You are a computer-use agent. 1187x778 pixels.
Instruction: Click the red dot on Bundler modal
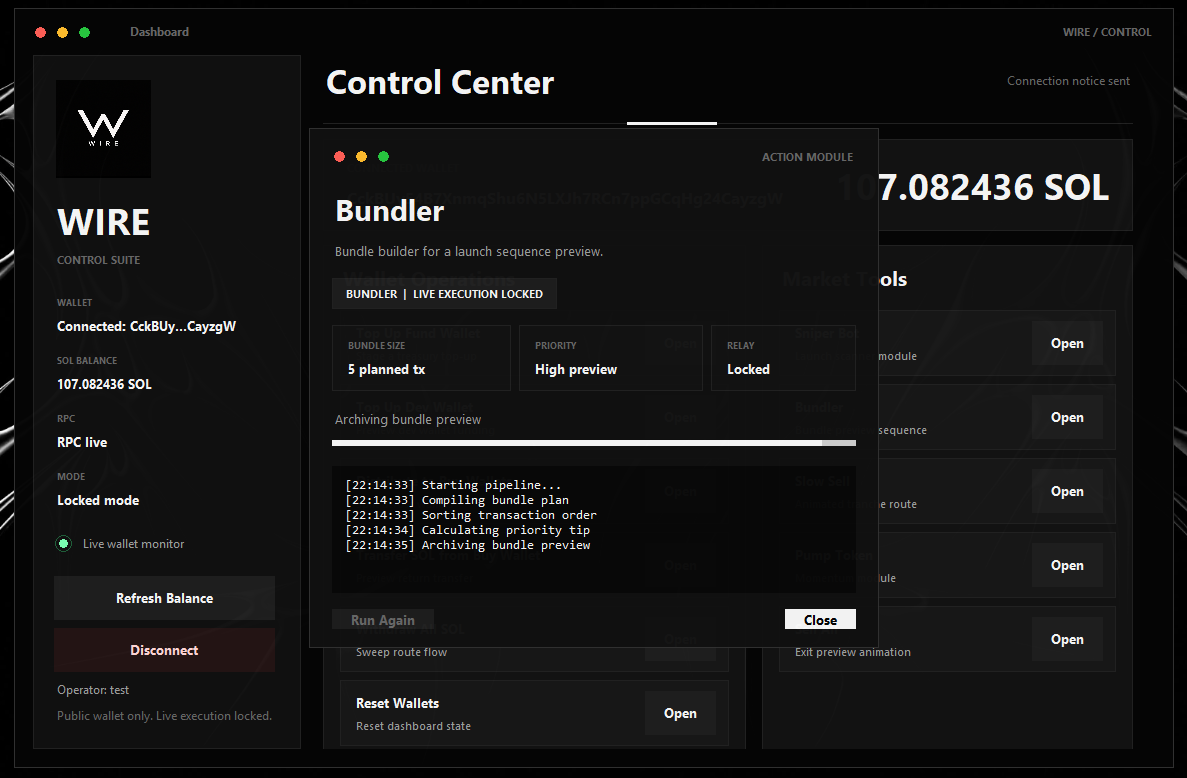(x=340, y=157)
